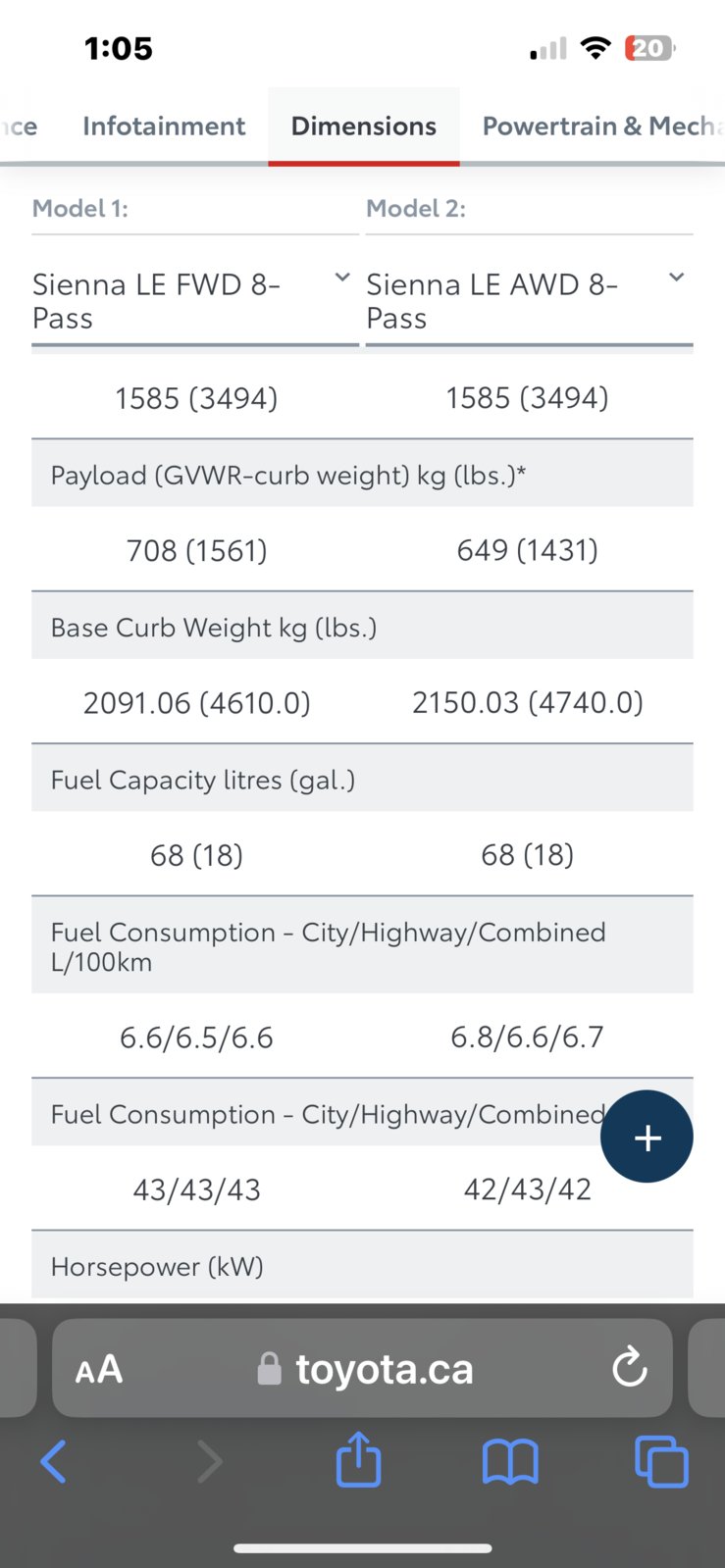
Task: Expand Model 1 dropdown chevron
Action: (342, 278)
